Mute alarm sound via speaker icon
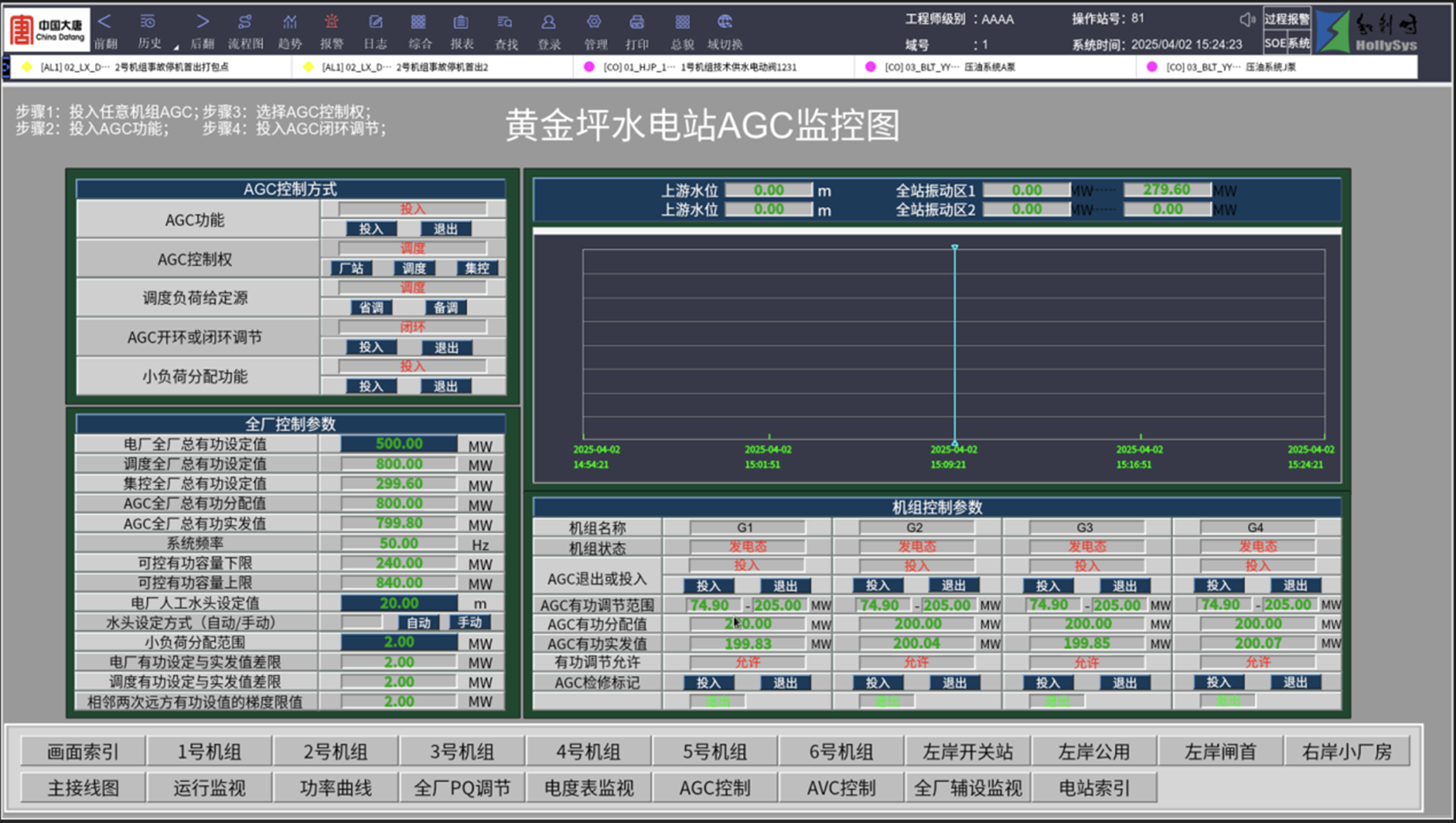This screenshot has width=1456, height=823. 1247,20
